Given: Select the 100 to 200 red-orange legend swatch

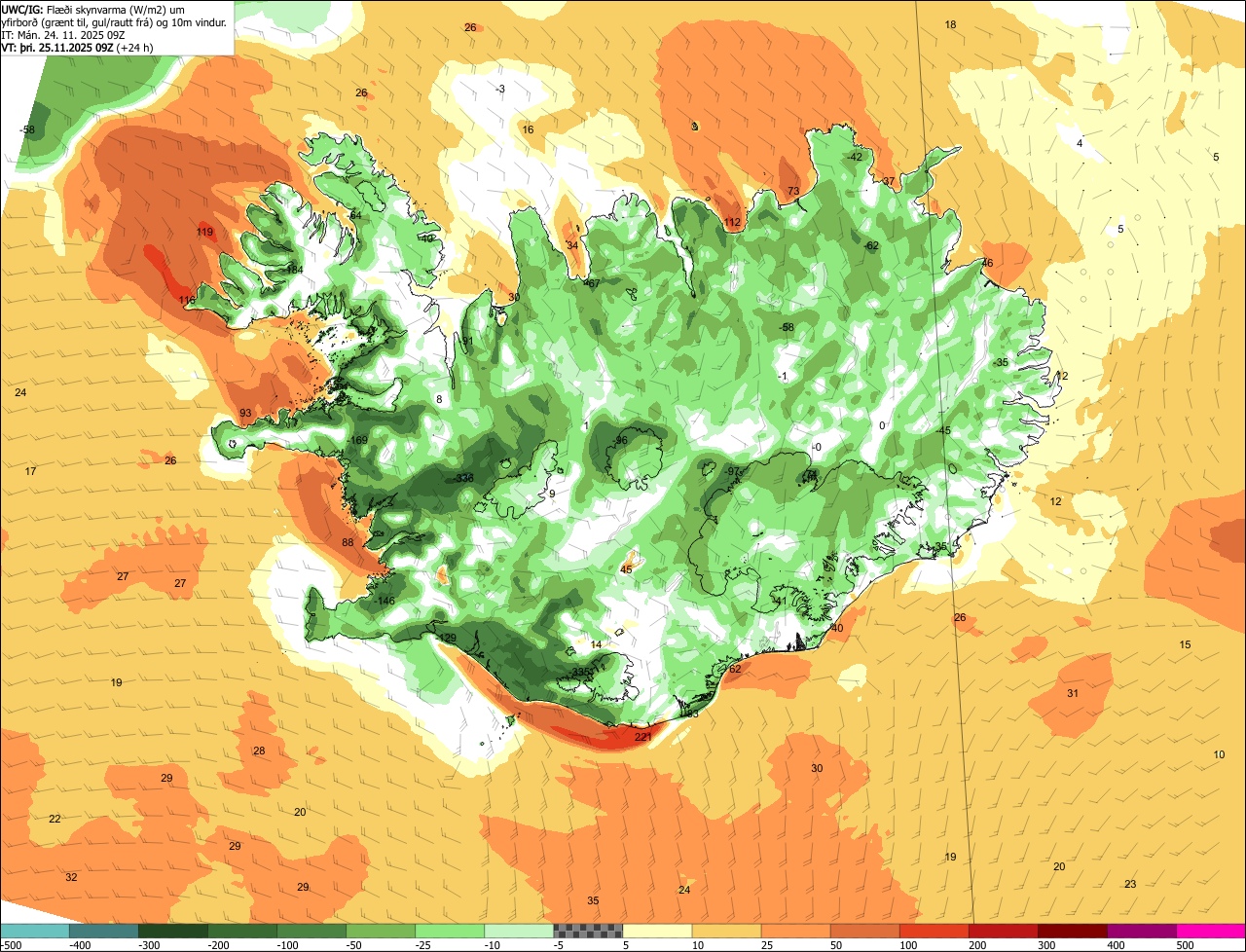Looking at the screenshot, I should (934, 931).
